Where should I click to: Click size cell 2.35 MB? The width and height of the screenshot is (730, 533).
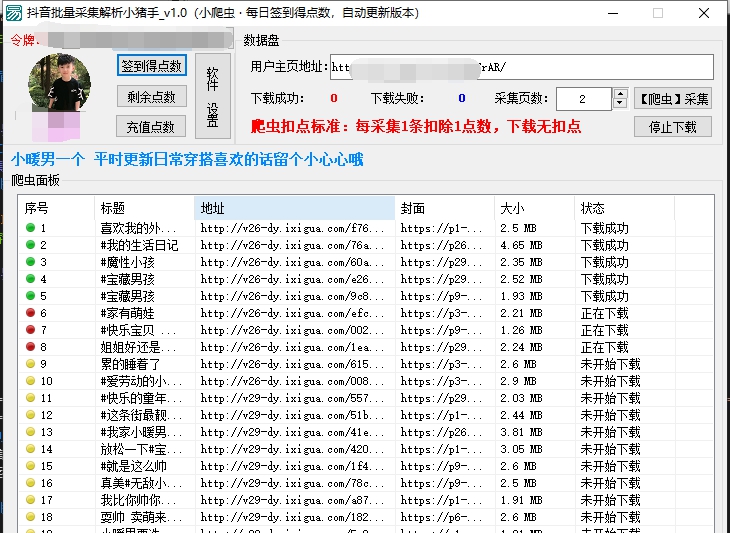tap(521, 262)
